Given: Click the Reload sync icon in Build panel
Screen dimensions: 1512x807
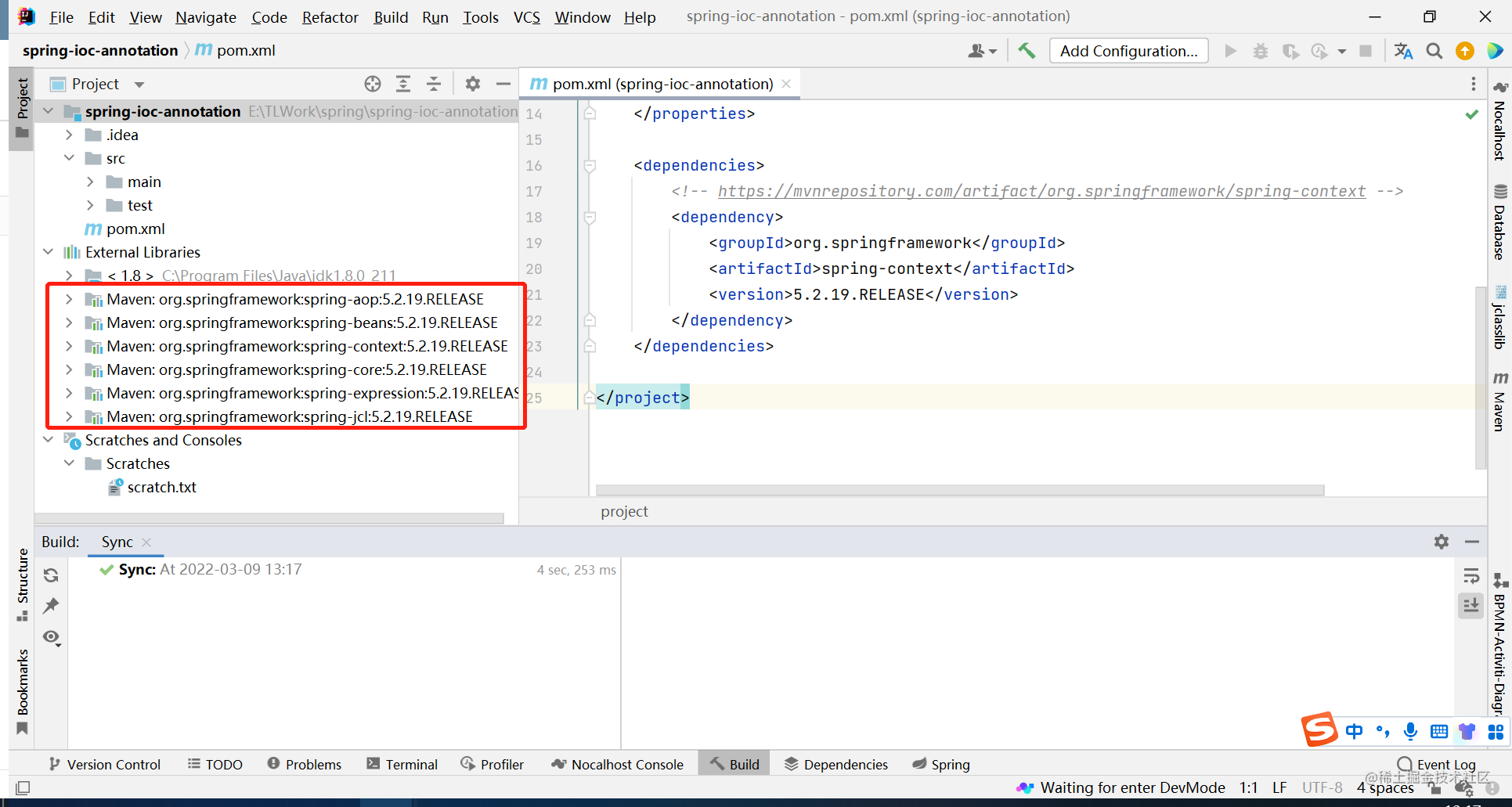Looking at the screenshot, I should coord(52,575).
